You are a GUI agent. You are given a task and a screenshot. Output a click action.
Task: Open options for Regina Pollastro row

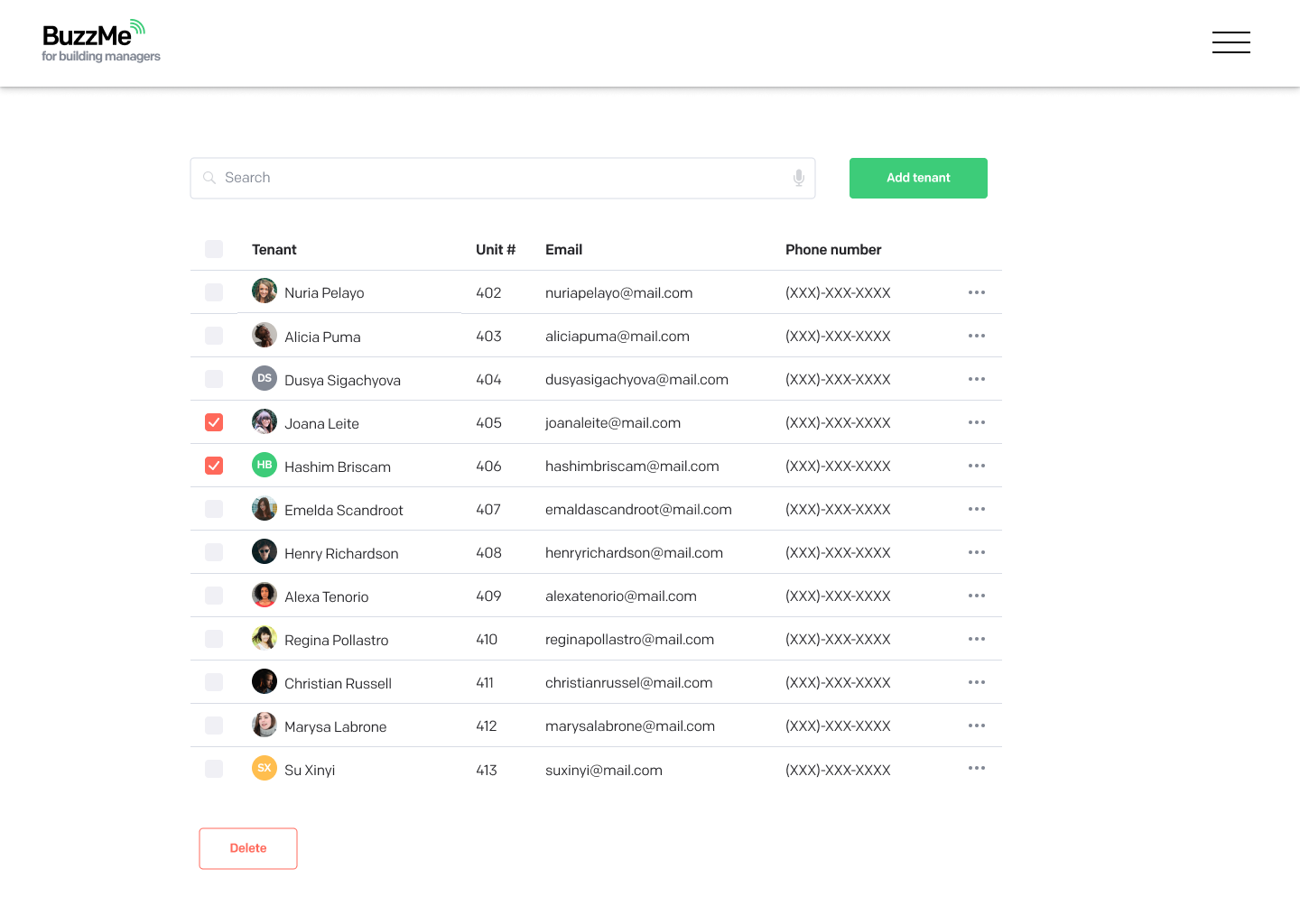coord(977,639)
